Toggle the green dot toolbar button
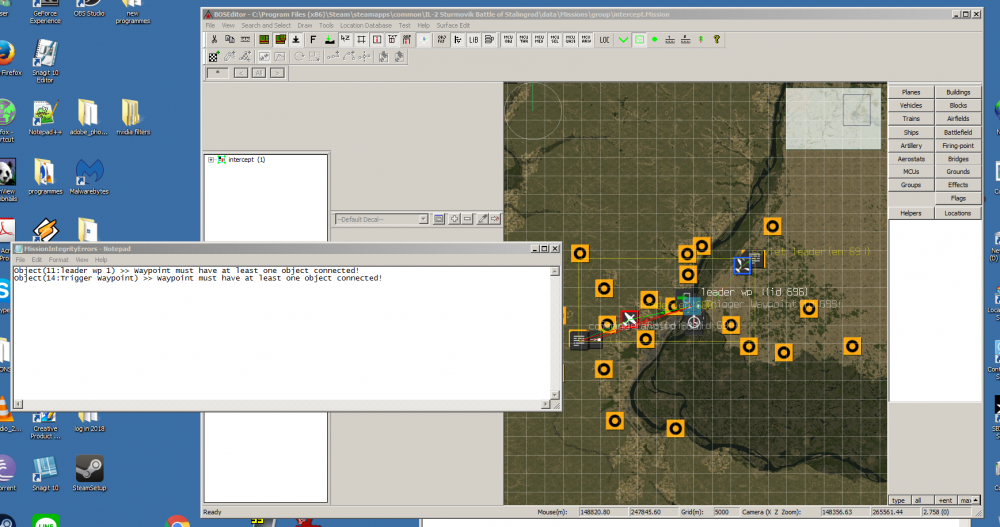This screenshot has width=1000, height=527. (x=654, y=39)
